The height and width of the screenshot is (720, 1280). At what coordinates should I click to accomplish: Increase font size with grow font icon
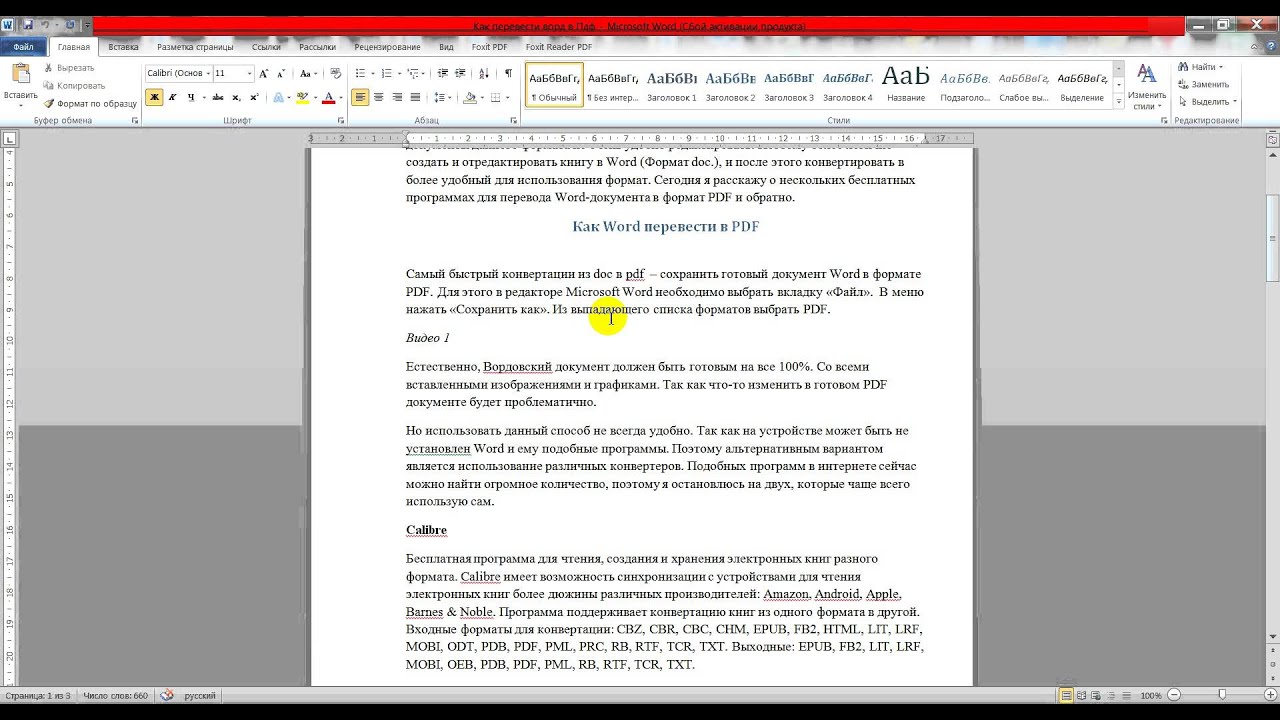pos(264,74)
